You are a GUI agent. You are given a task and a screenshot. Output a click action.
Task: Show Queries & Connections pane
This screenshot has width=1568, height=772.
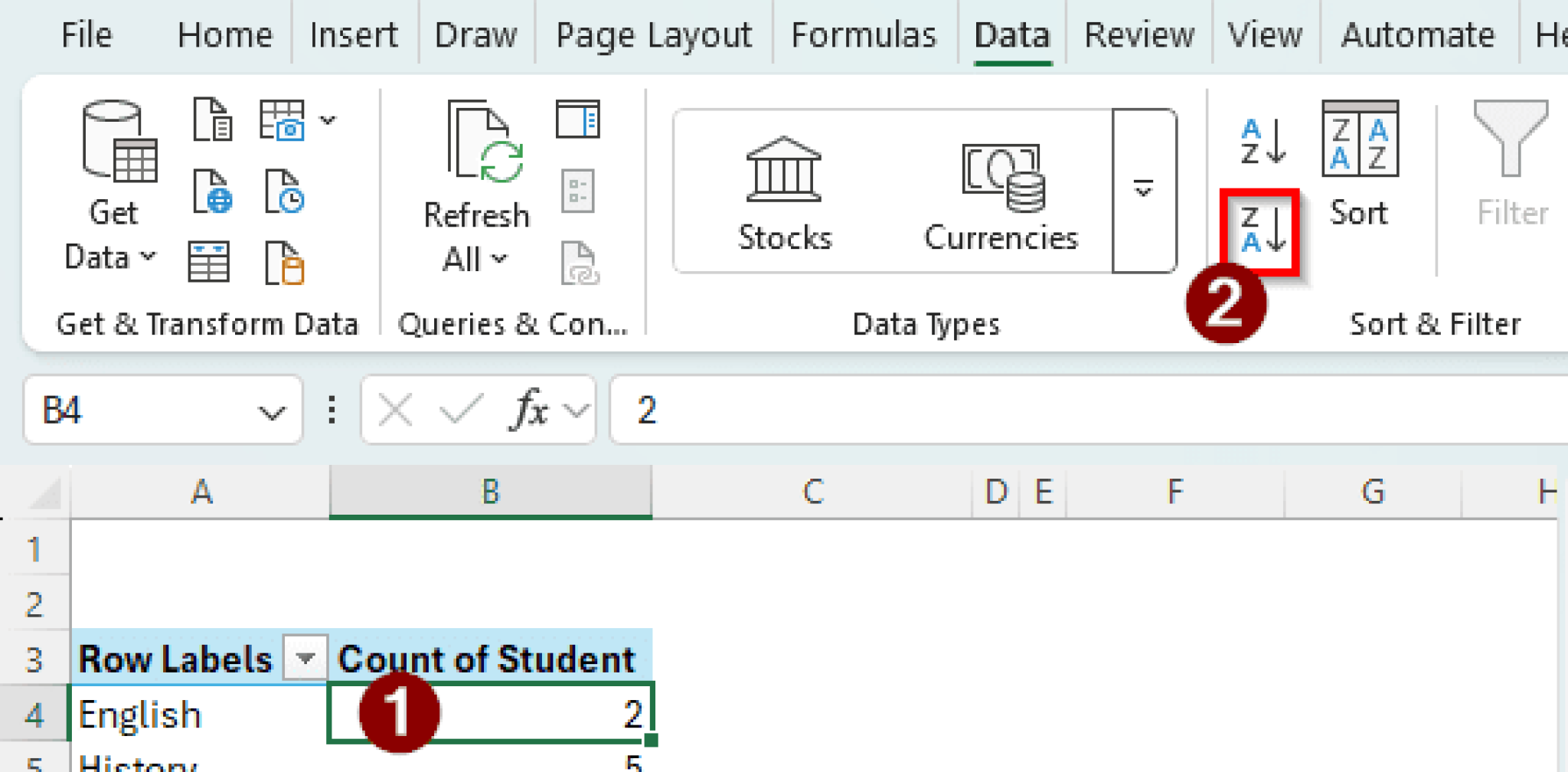tap(578, 120)
